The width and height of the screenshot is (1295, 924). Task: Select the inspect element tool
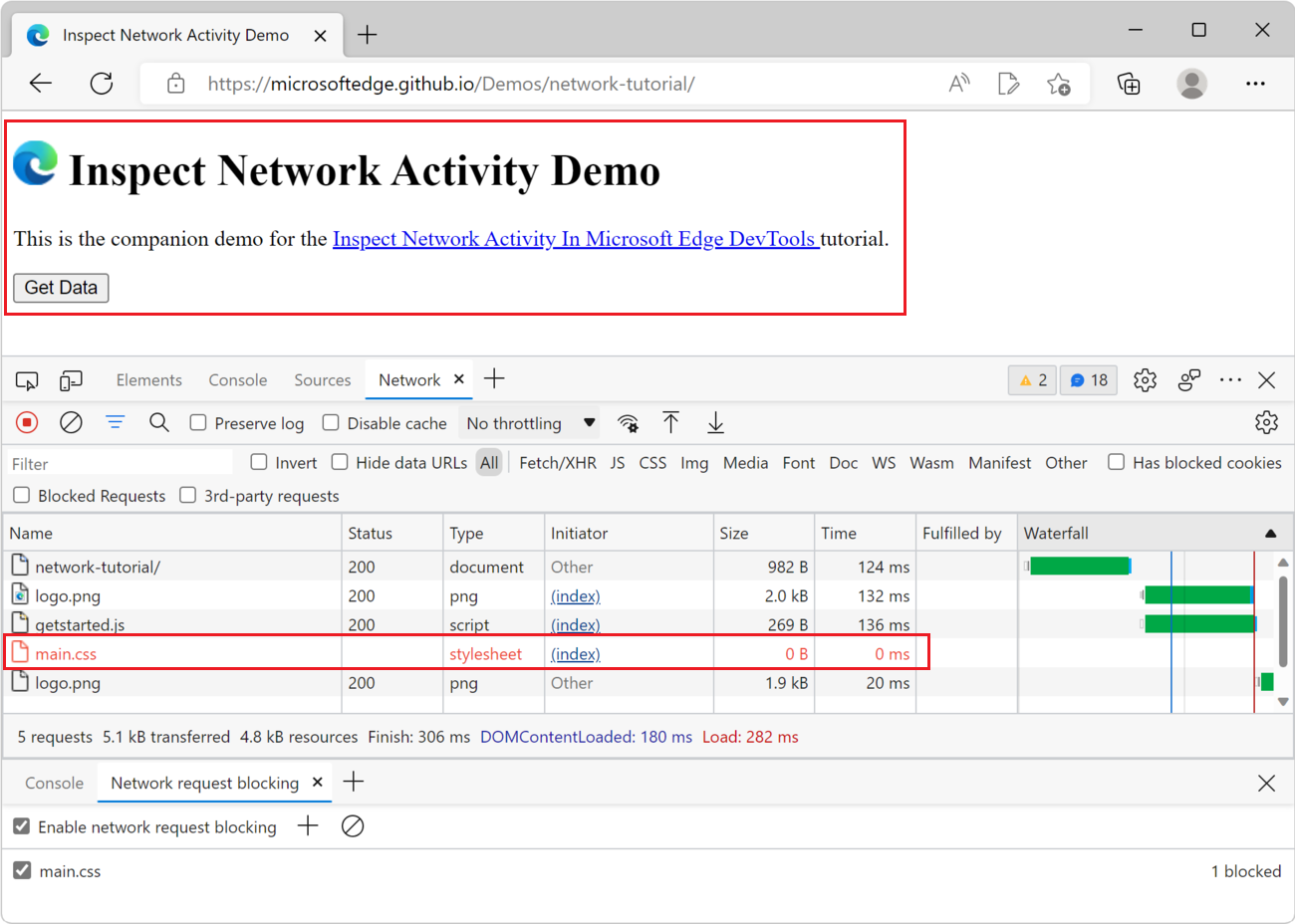click(x=27, y=380)
